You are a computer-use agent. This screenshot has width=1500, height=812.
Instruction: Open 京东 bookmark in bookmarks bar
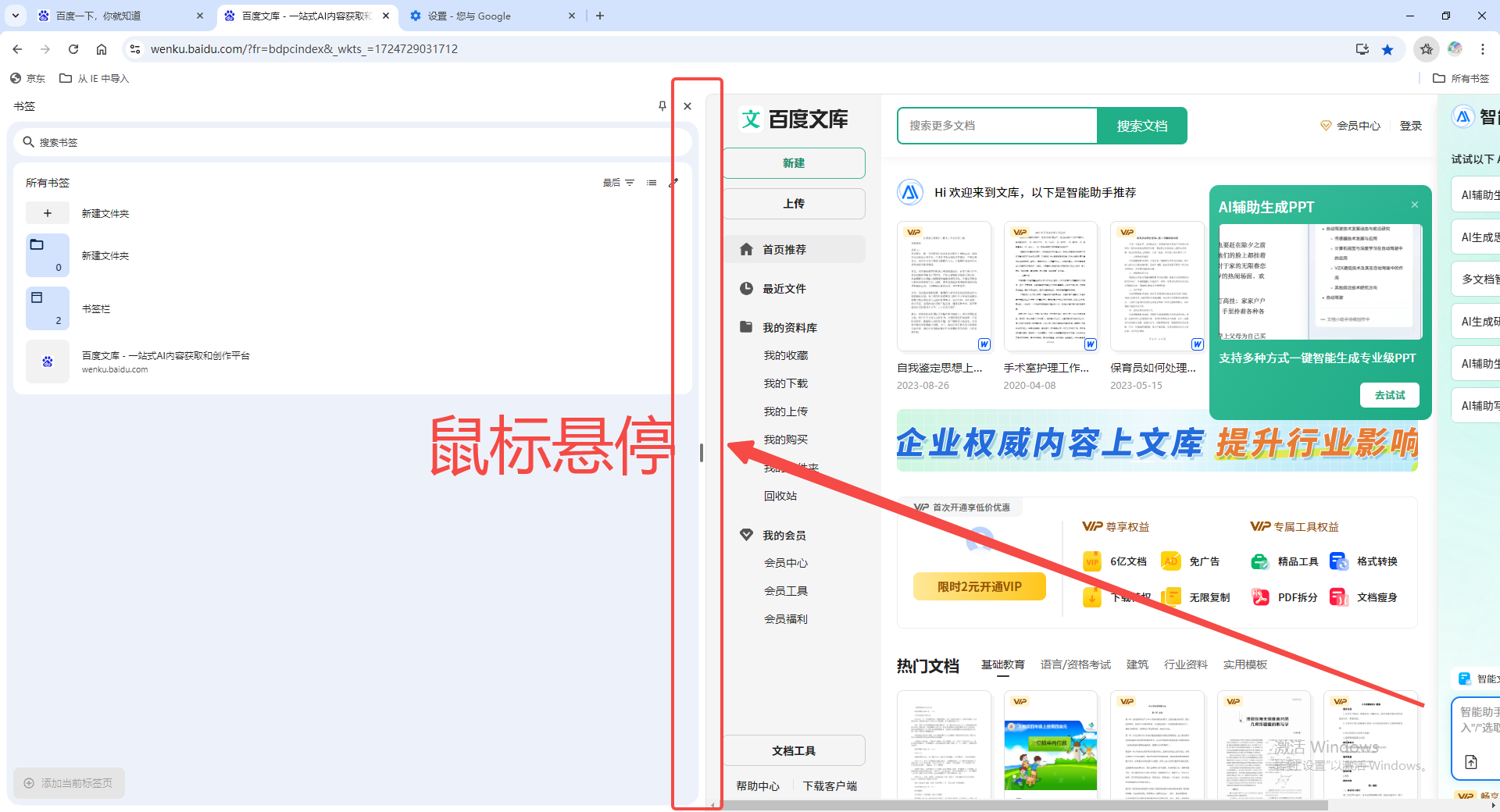(27, 78)
